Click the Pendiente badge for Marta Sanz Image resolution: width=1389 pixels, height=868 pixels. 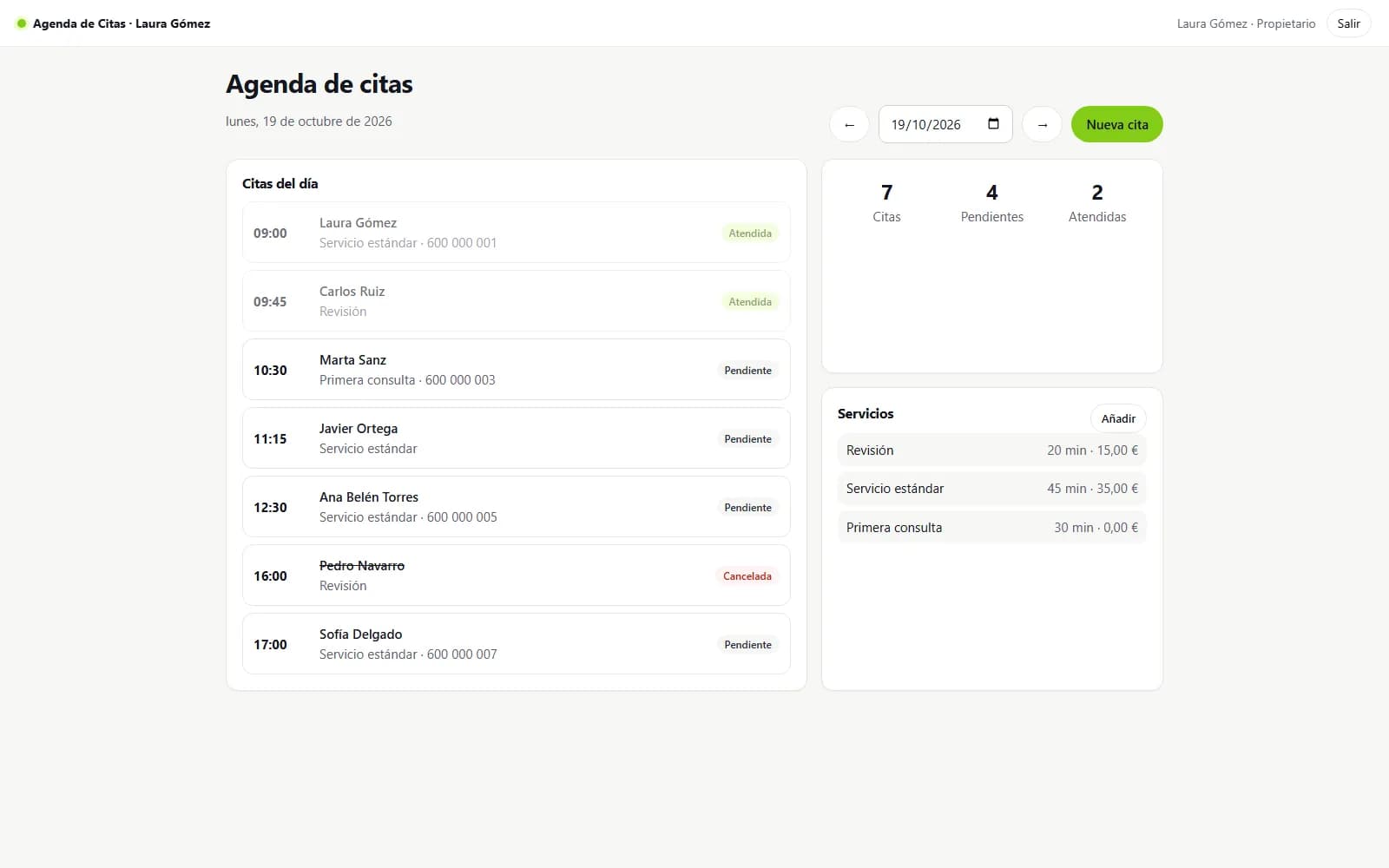[747, 371]
